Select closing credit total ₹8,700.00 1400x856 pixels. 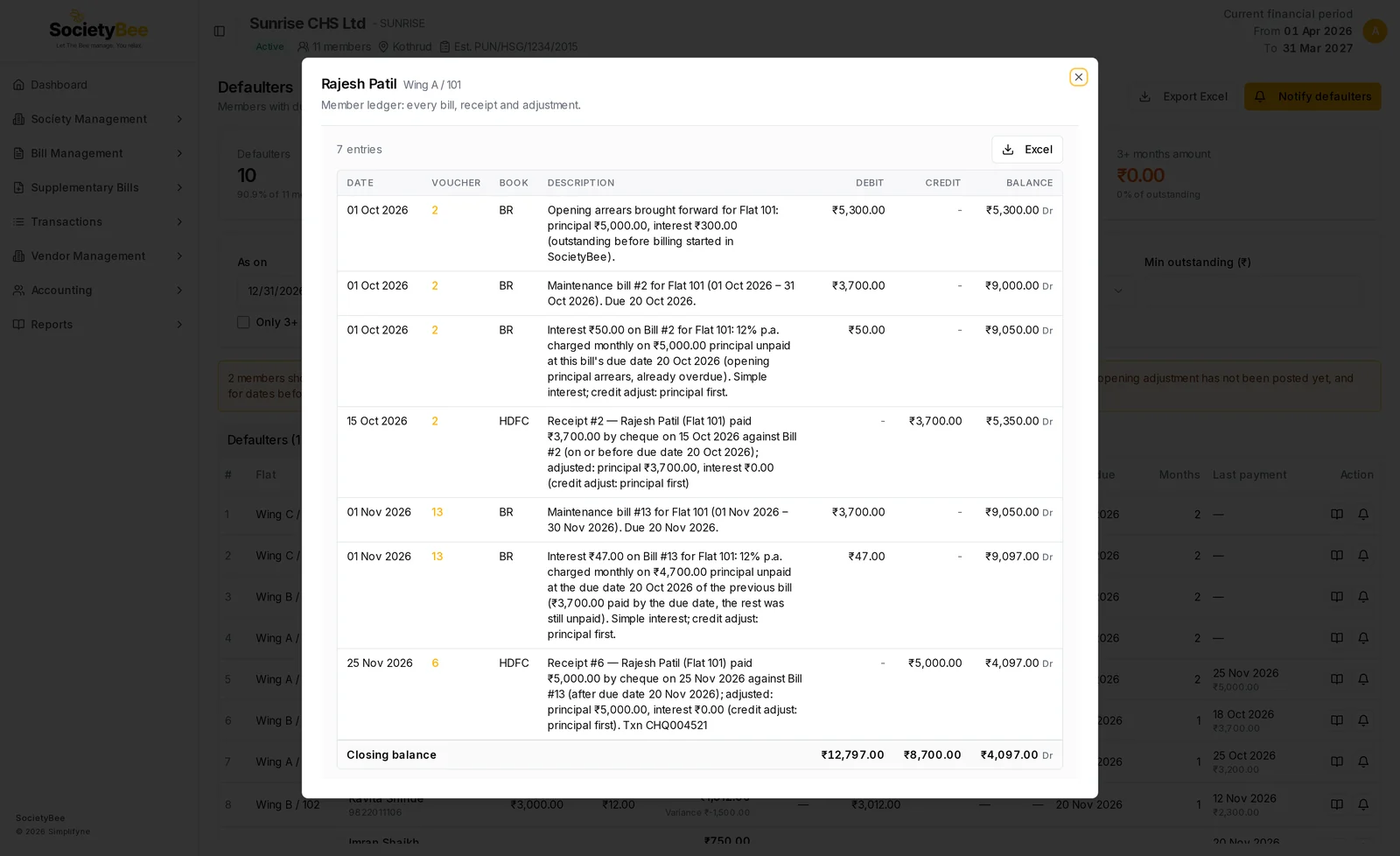point(932,754)
